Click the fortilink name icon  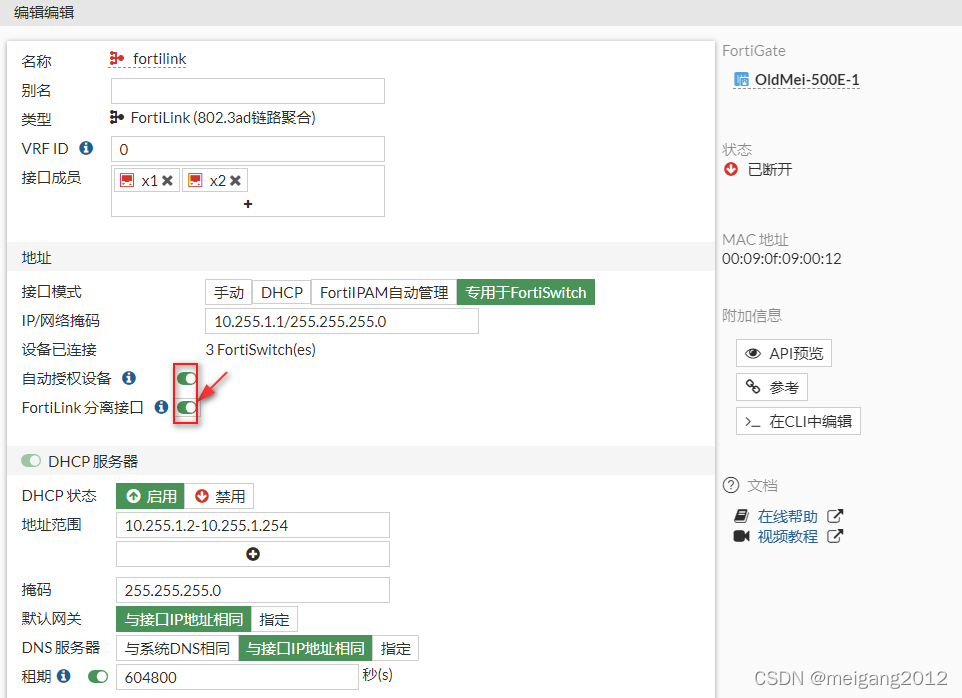tap(117, 58)
